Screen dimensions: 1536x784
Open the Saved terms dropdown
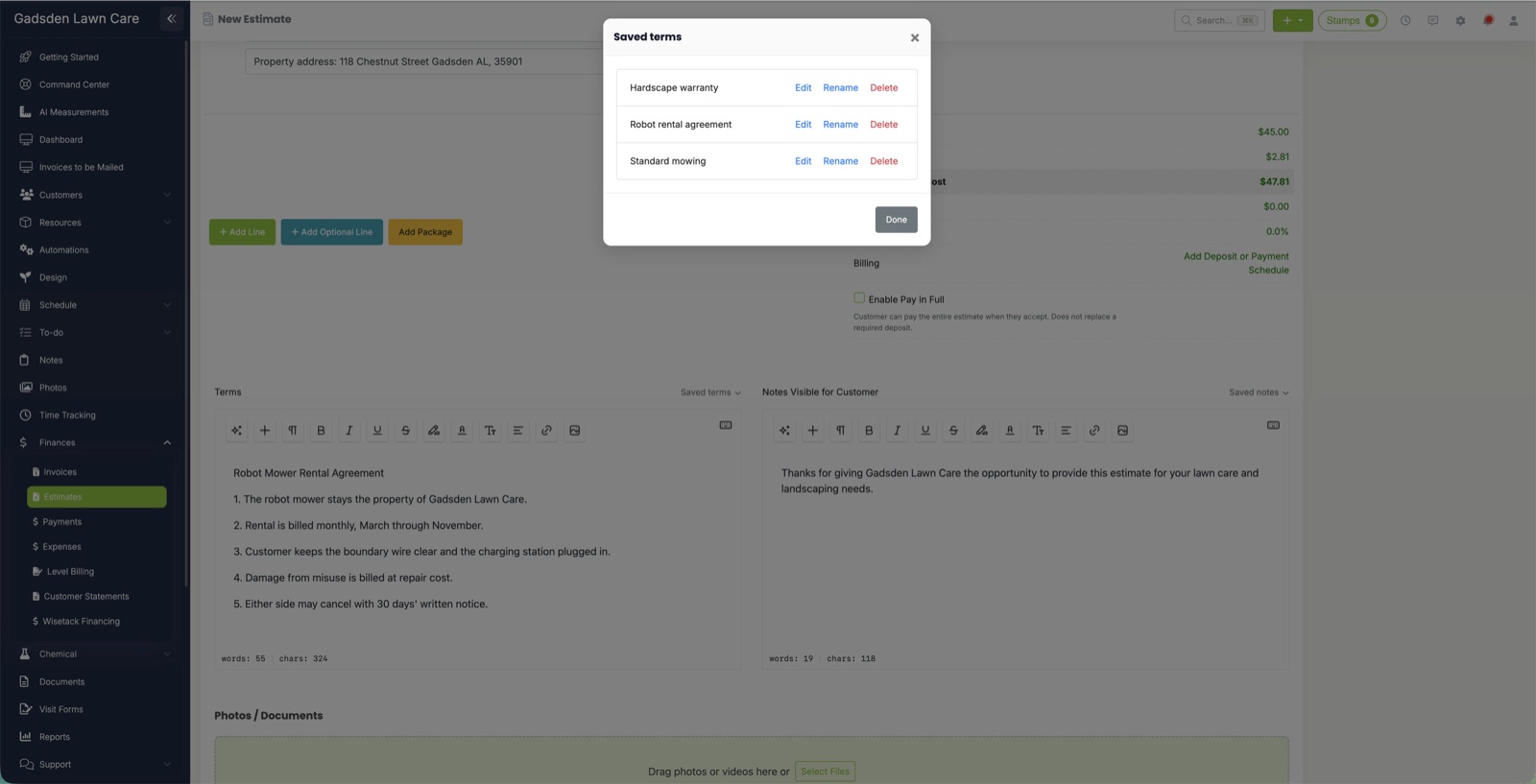[x=710, y=392]
